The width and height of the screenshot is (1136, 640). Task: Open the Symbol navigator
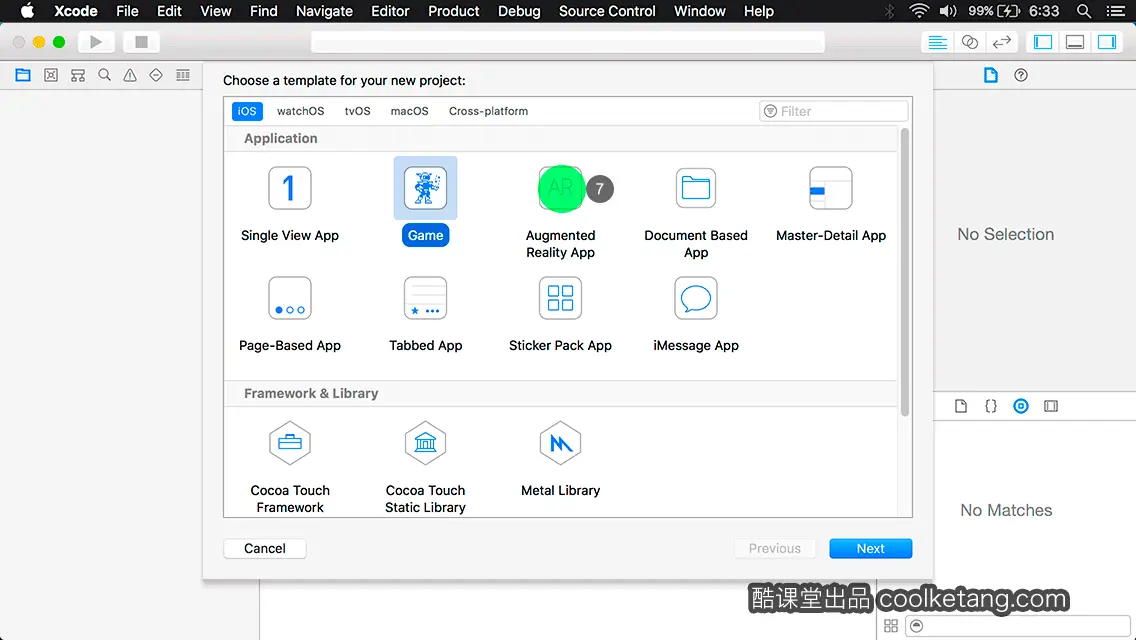coord(78,75)
